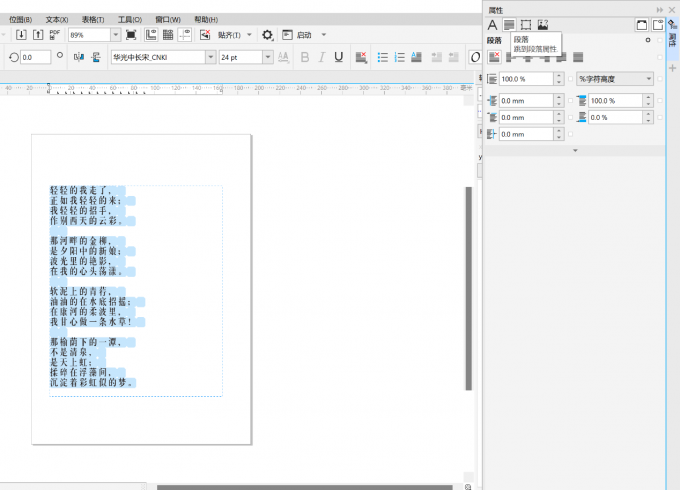This screenshot has height=490, width=680.
Task: Toggle checkbox beside line spacing 100.0 % field
Action: point(571,79)
